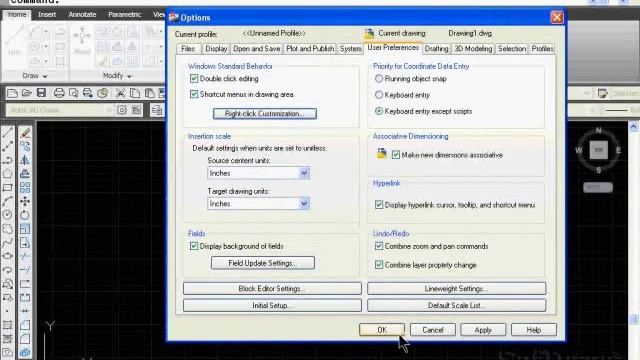Click the Workspace Settings gear icon

122,110
